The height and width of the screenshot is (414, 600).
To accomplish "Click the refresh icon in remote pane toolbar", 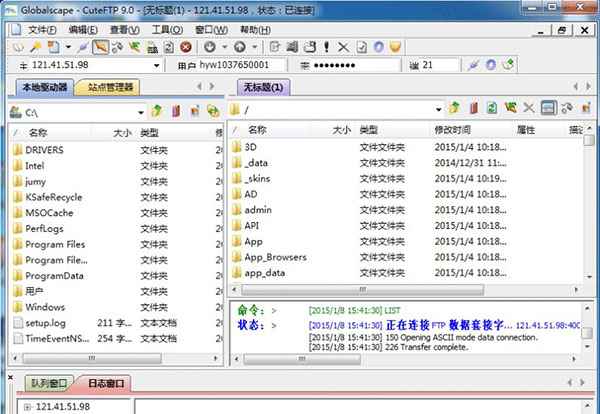I will click(491, 108).
